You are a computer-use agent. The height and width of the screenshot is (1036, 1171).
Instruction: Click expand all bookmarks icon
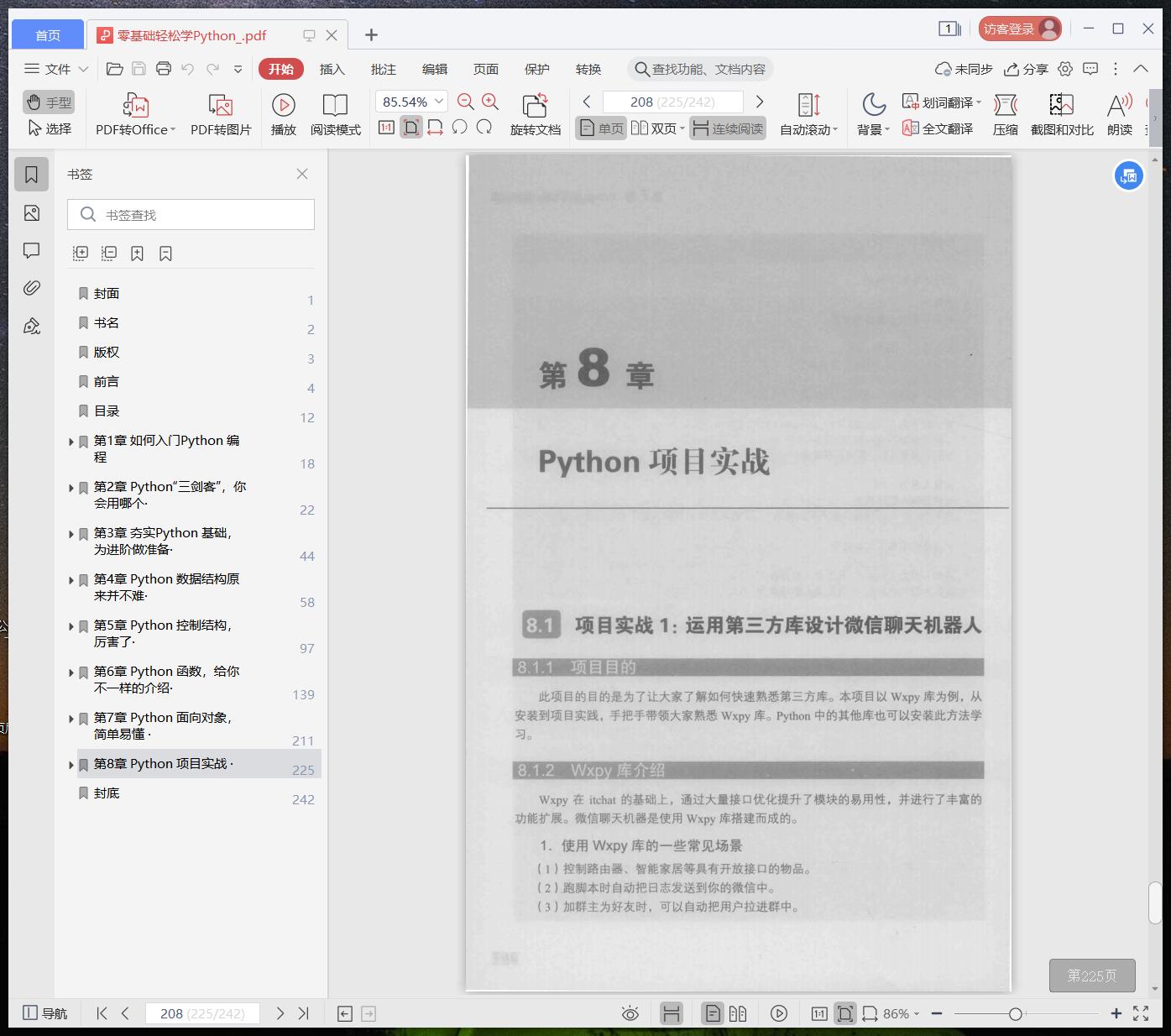pyautogui.click(x=81, y=253)
